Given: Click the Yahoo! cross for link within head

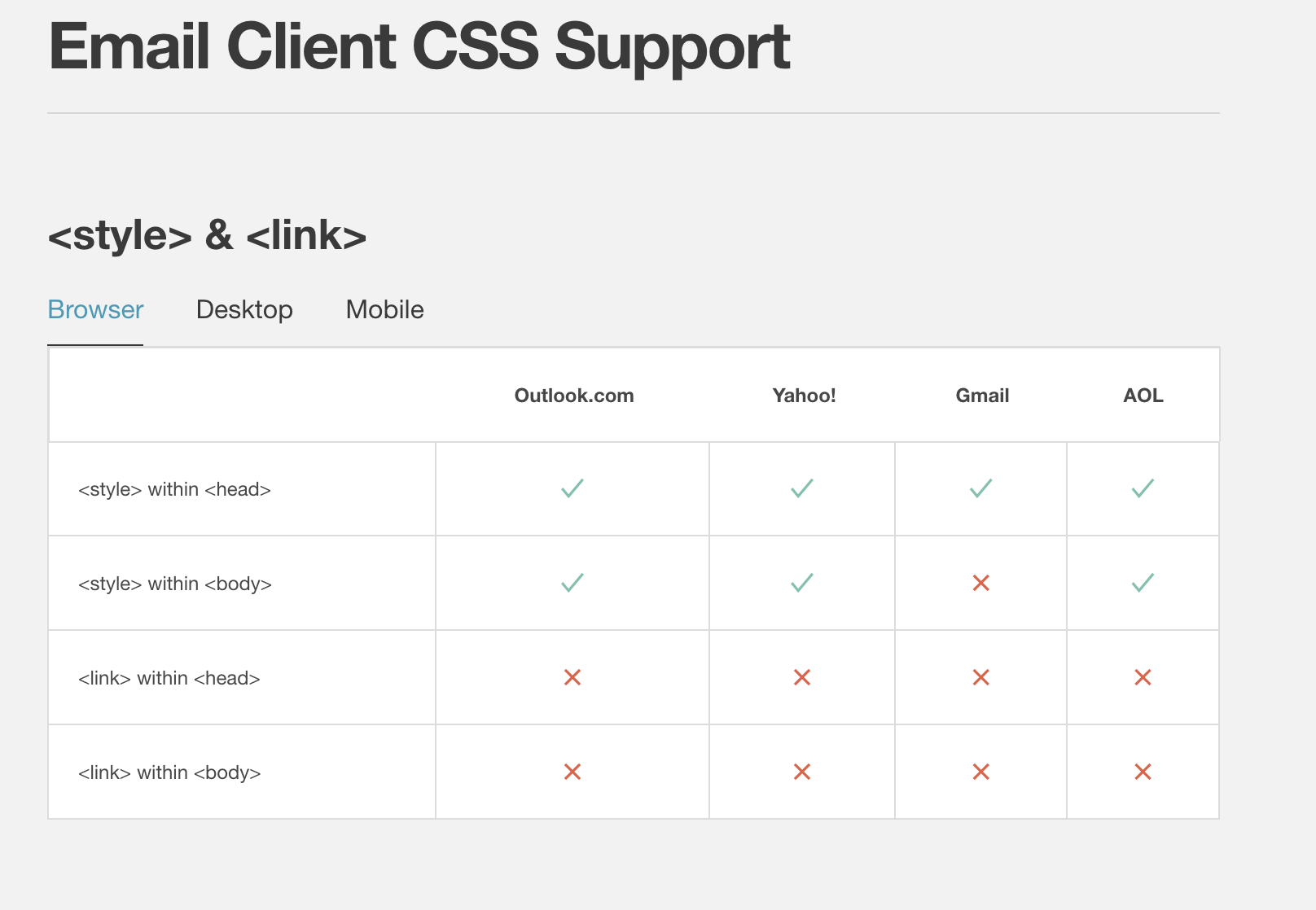Looking at the screenshot, I should pos(802,677).
